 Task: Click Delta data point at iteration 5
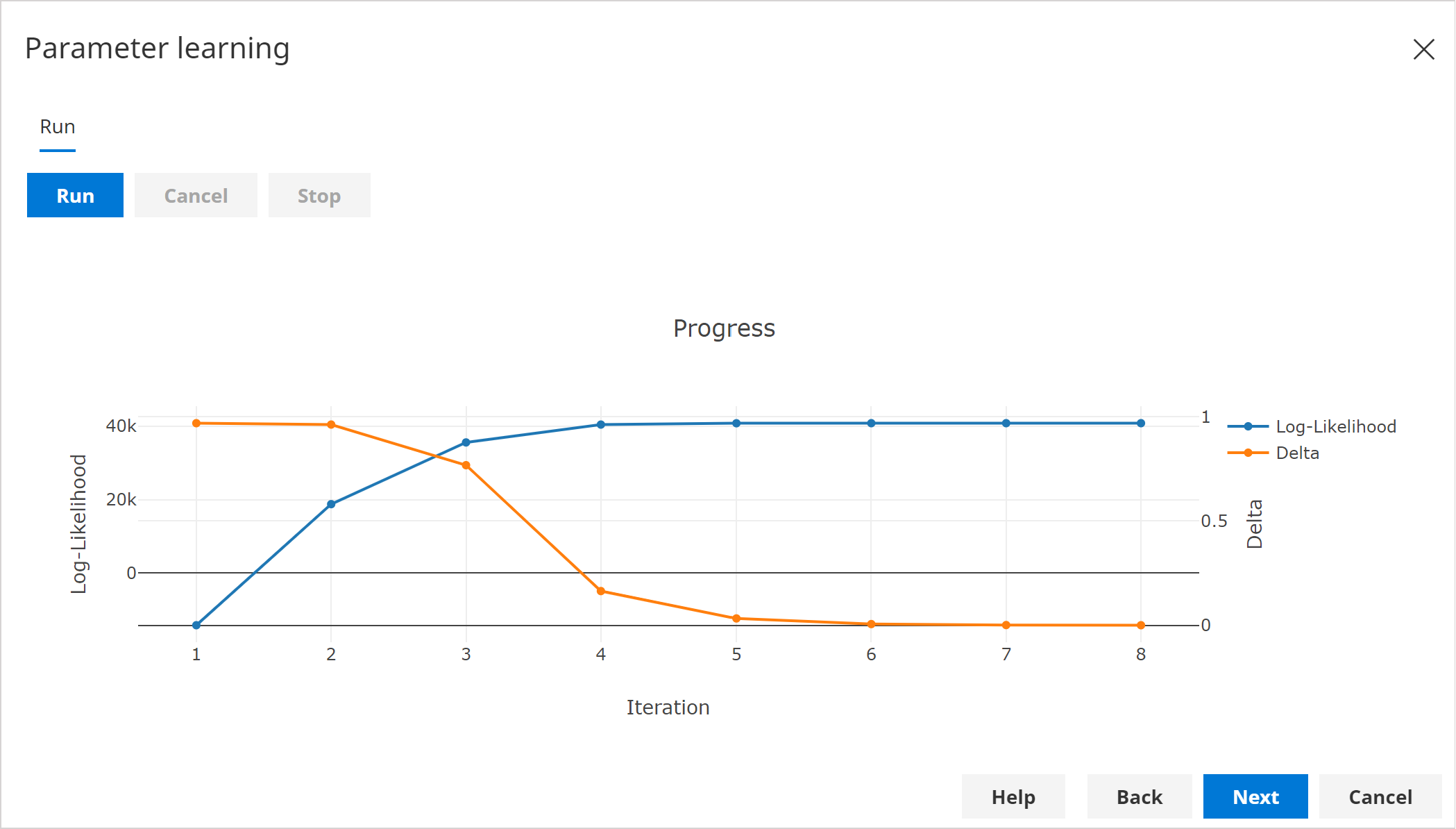point(736,619)
